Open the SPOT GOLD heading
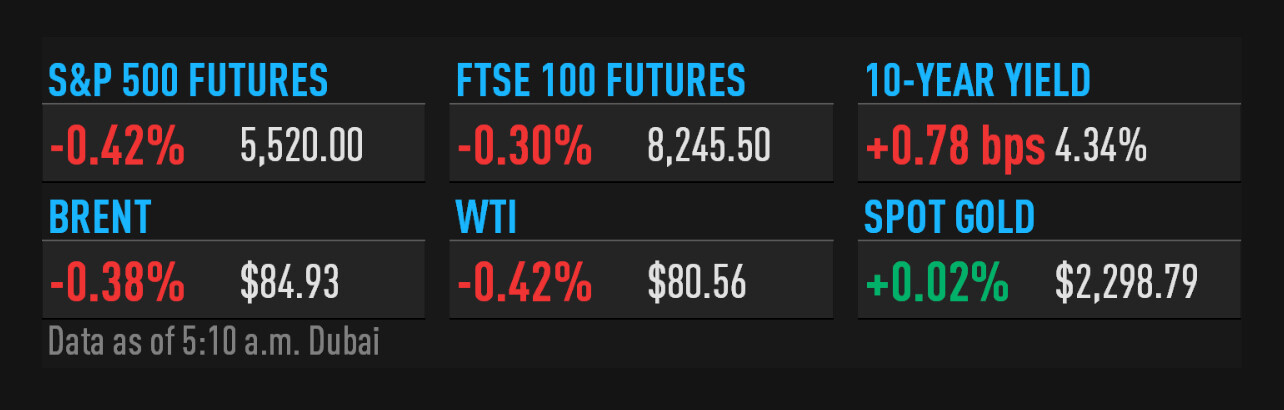The image size is (1284, 410). point(949,217)
